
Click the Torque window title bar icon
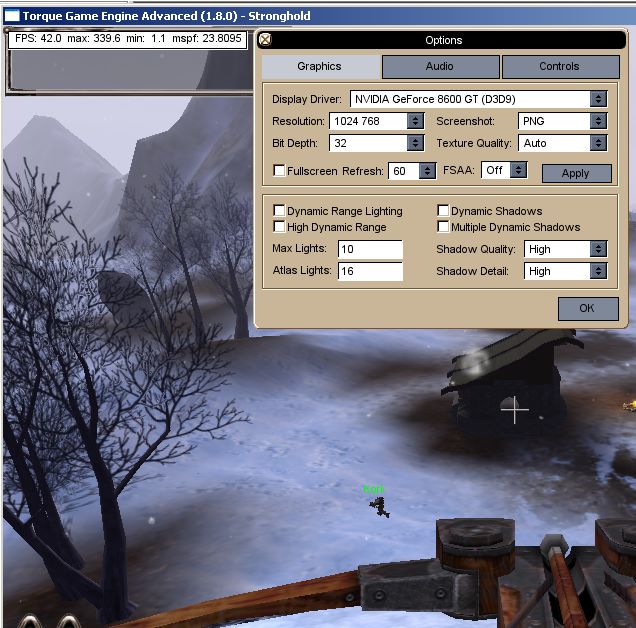coord(12,16)
